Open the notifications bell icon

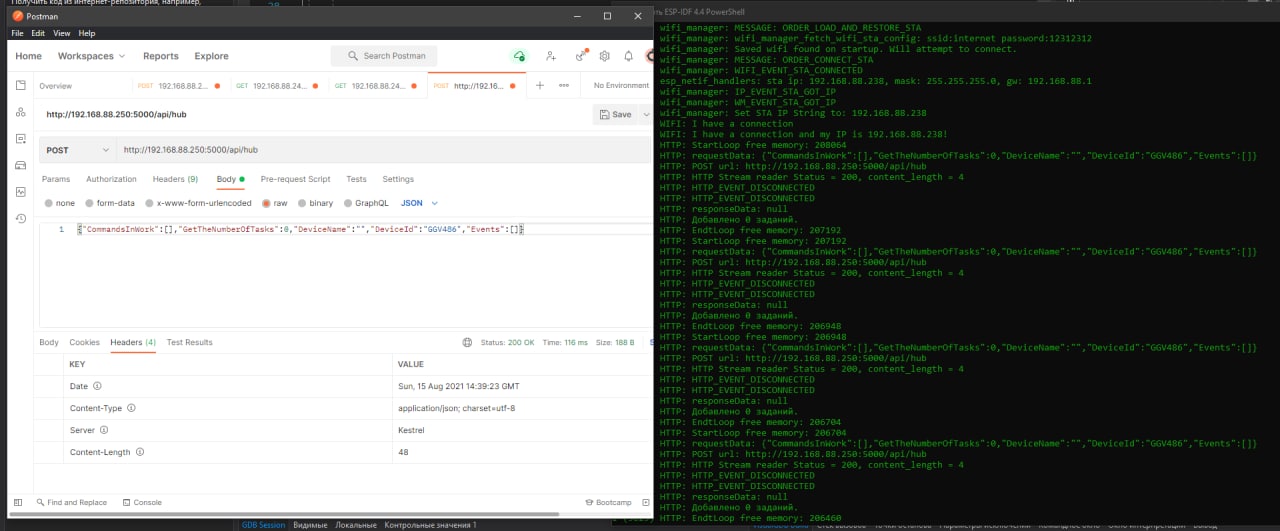tap(628, 56)
